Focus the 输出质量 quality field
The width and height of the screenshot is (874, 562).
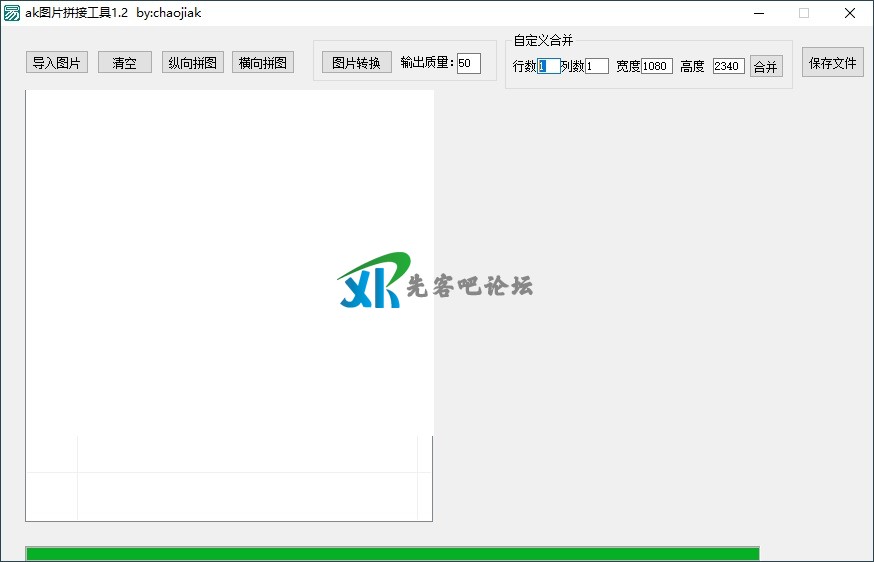point(469,64)
